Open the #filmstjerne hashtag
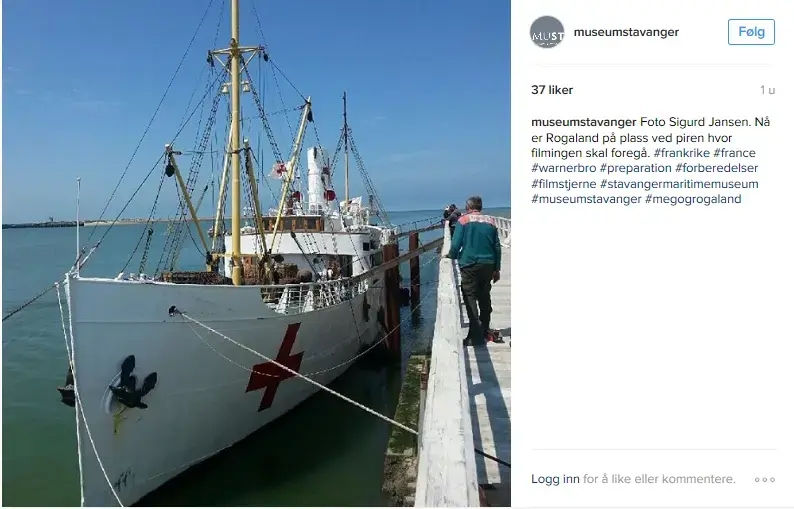 click(564, 184)
